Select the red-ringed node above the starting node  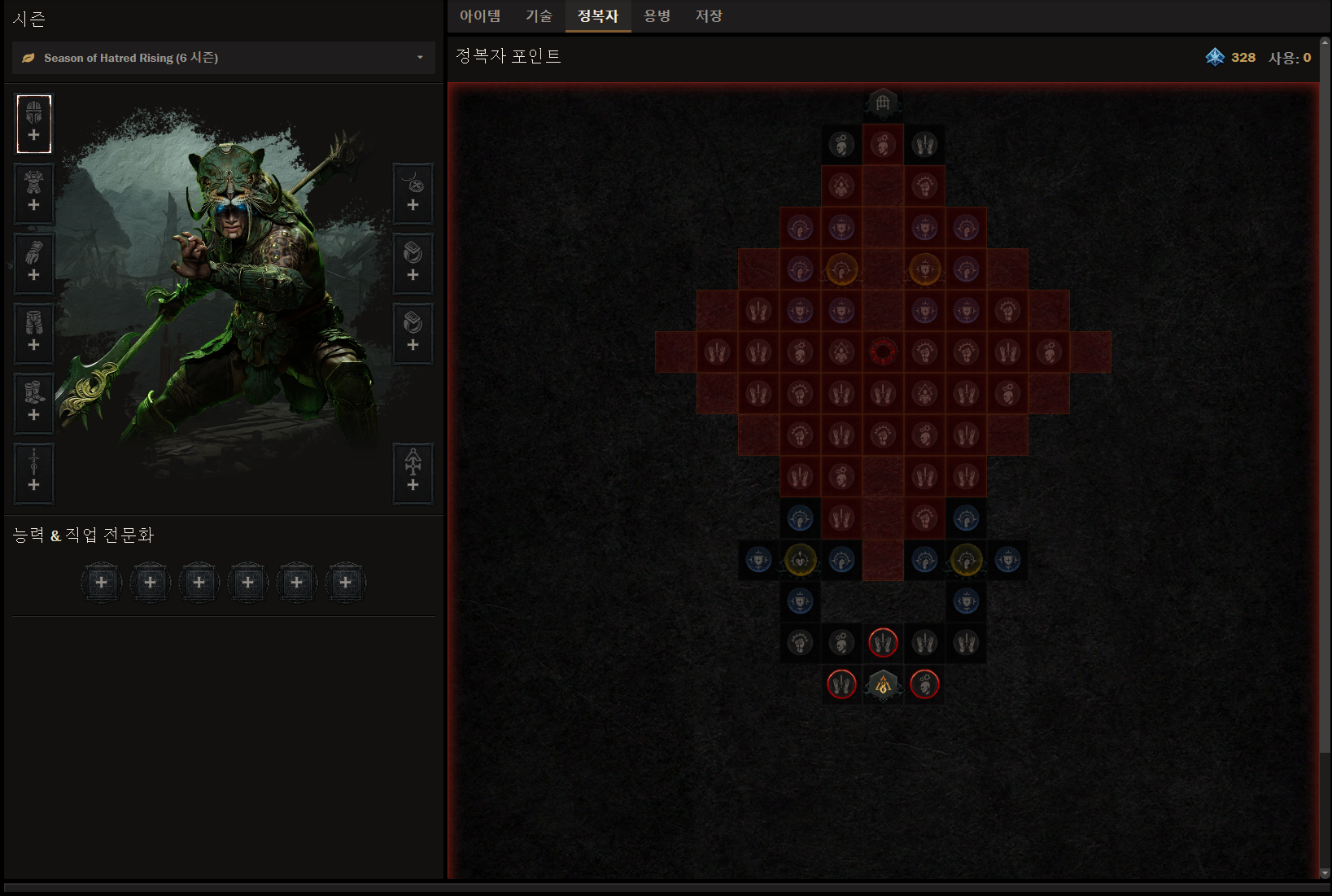click(883, 643)
